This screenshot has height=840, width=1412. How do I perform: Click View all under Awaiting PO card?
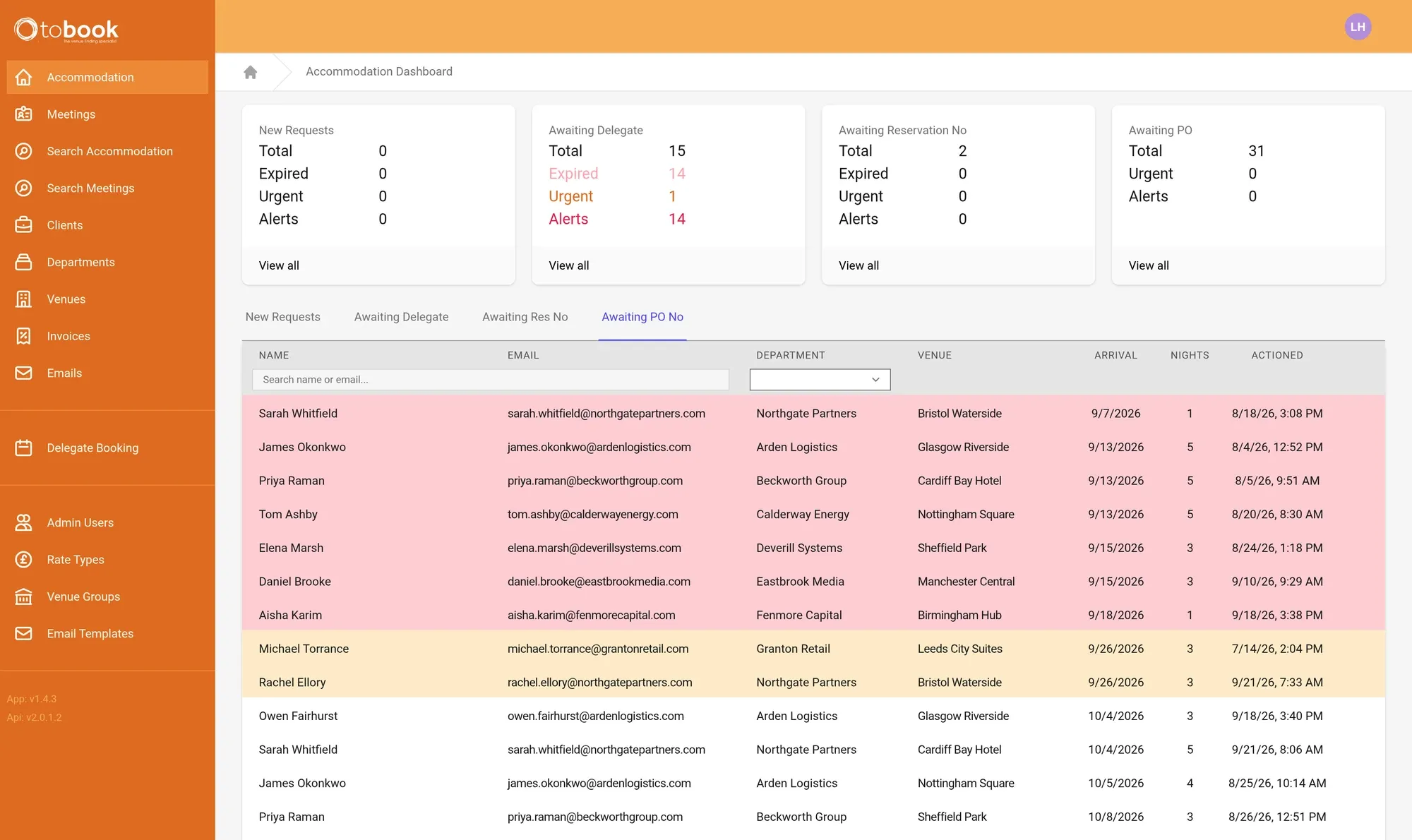tap(1149, 265)
